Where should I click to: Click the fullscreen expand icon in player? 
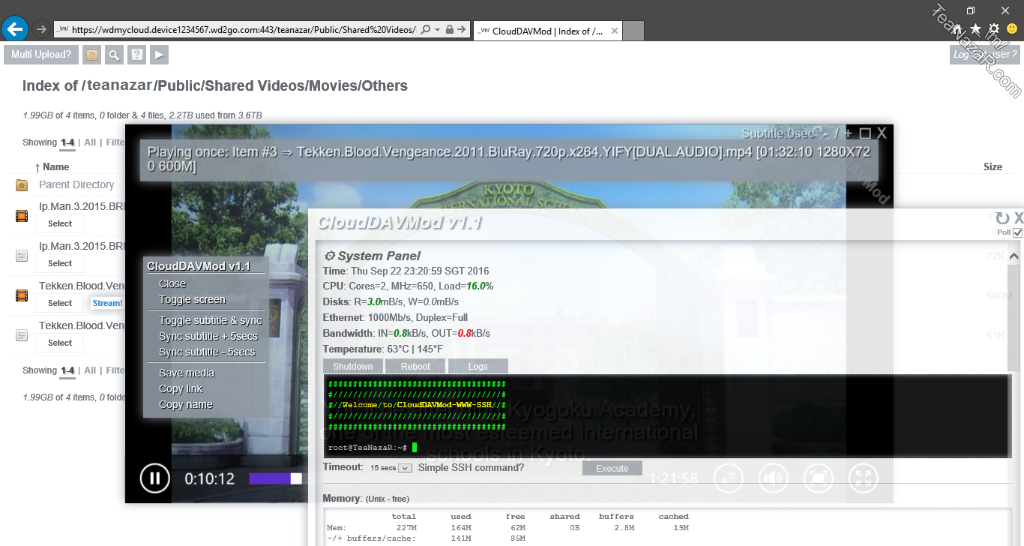863,478
